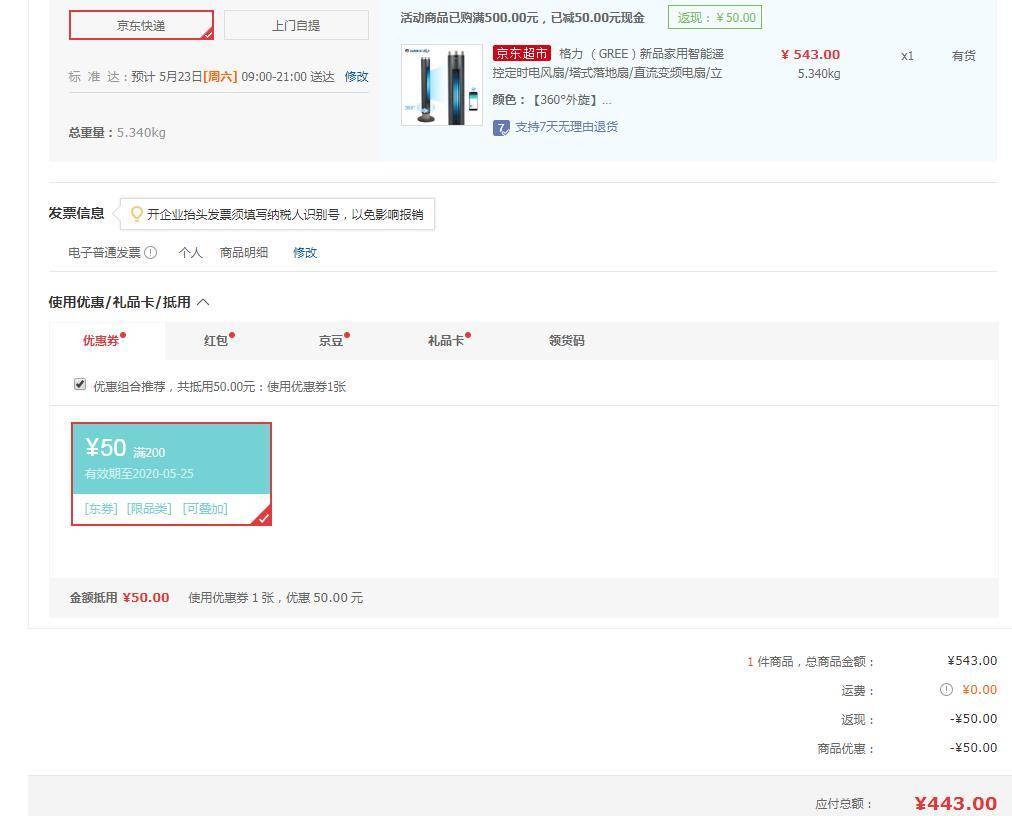Viewport: 1012px width, 816px height.
Task: Click 支持7天无理由退货 text link
Action: [566, 127]
